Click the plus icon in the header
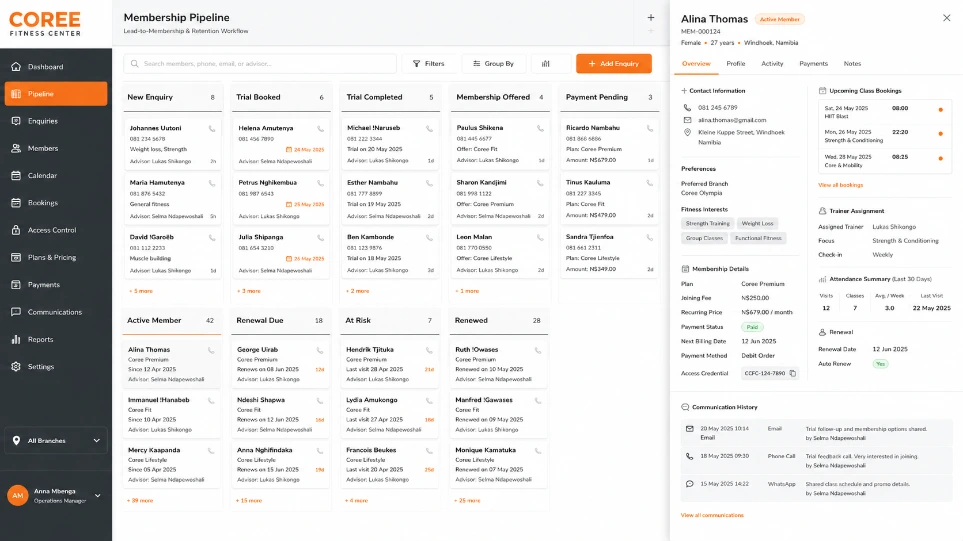Screen dimensions: 963x541 coord(650,18)
